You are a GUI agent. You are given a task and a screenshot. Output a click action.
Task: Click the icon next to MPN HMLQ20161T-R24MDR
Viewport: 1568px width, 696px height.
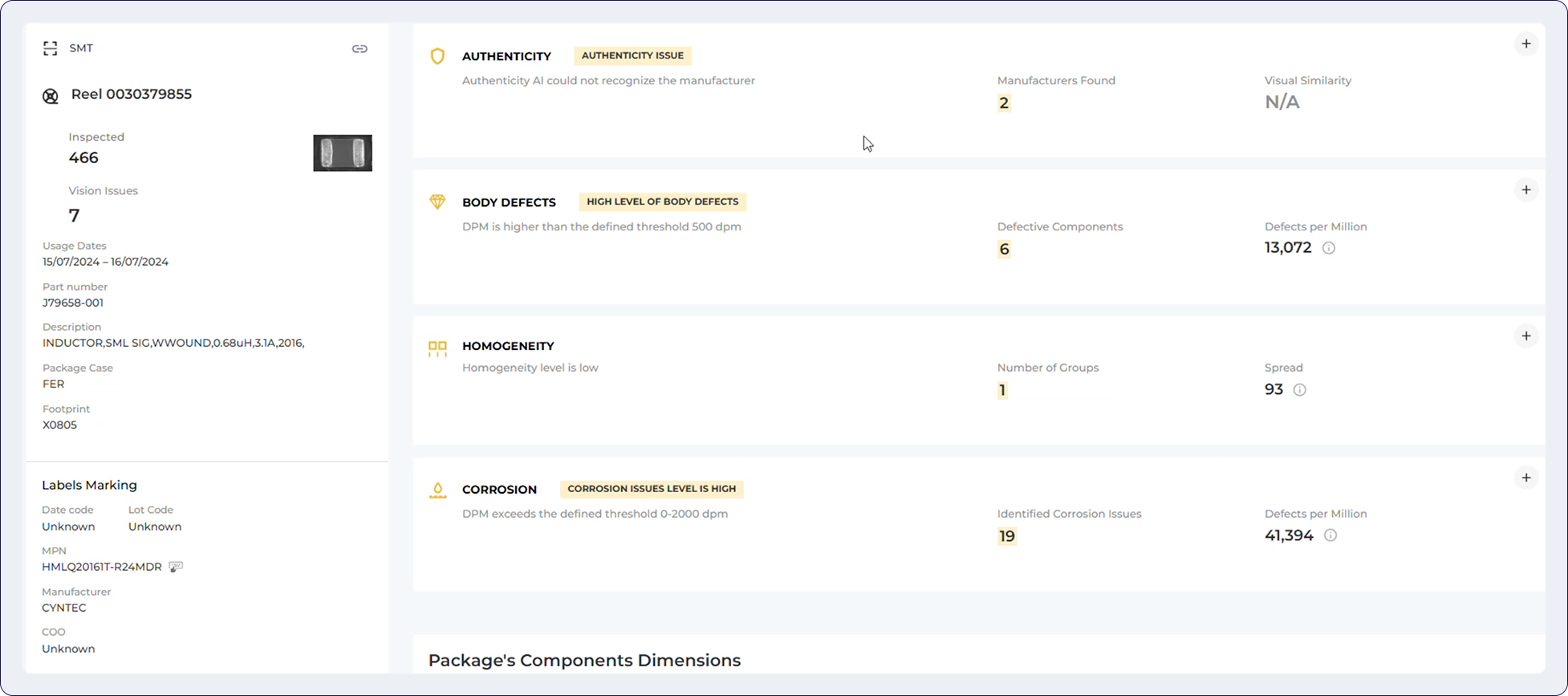point(177,567)
